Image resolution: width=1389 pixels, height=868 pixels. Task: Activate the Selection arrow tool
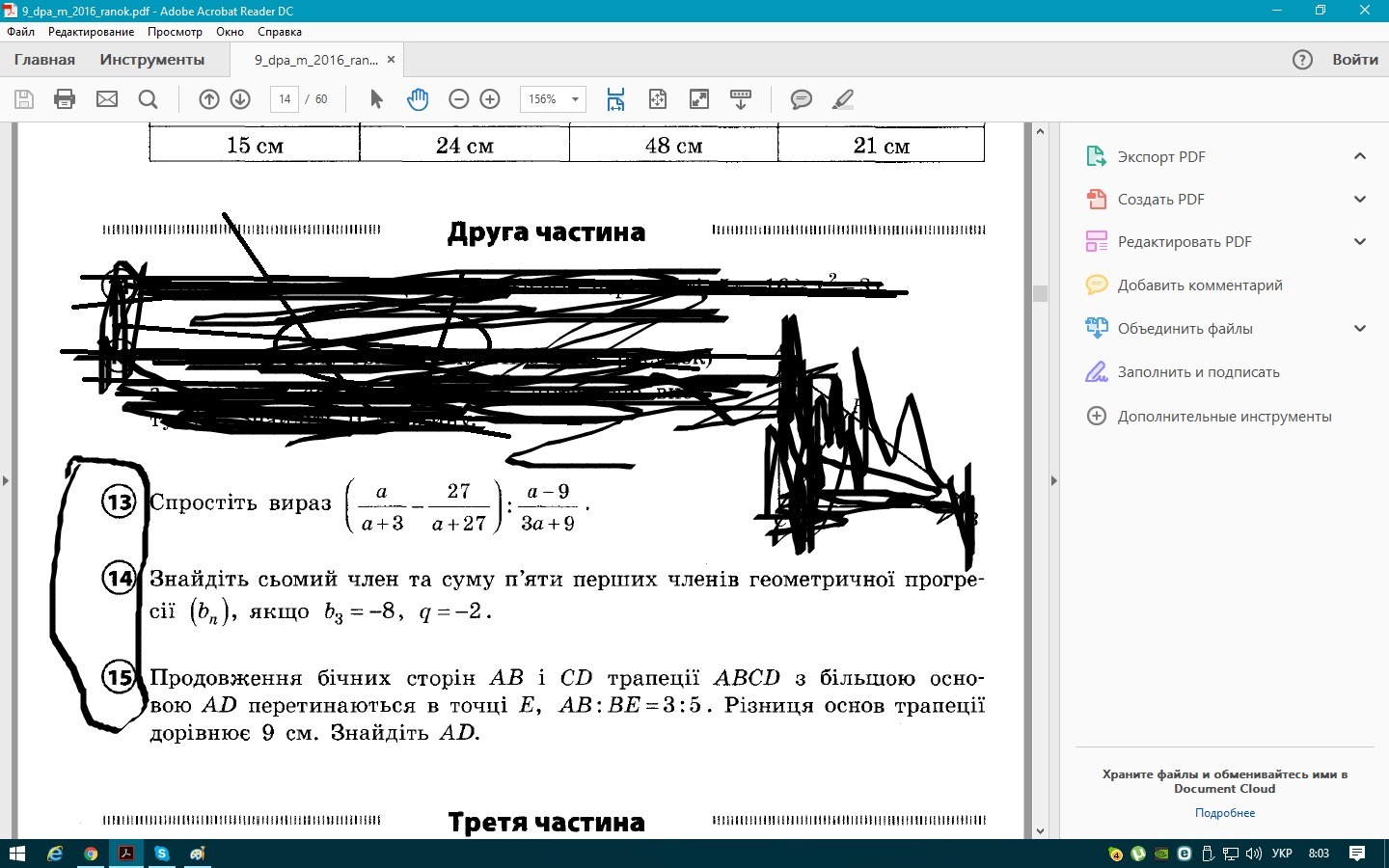pos(376,99)
